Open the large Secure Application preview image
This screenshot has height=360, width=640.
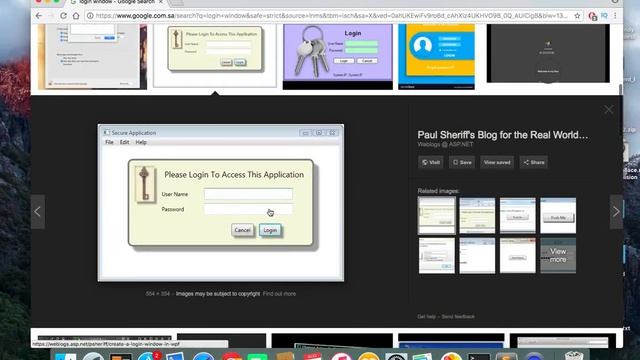click(221, 203)
